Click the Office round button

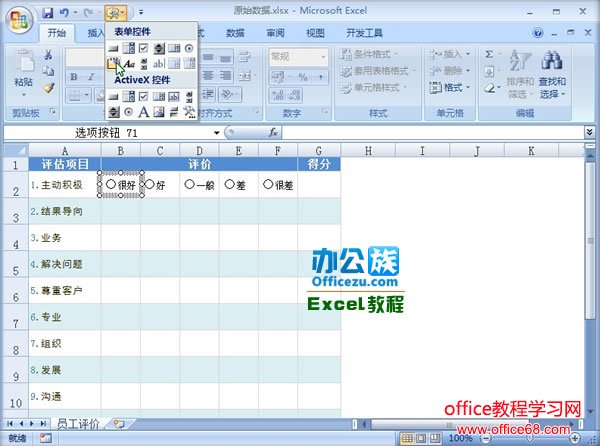pyautogui.click(x=19, y=20)
